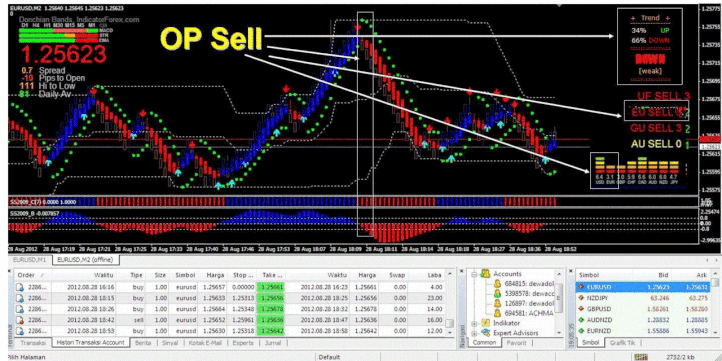
Task: Switch to the EURUSD,M1 chart tab
Action: (30, 260)
